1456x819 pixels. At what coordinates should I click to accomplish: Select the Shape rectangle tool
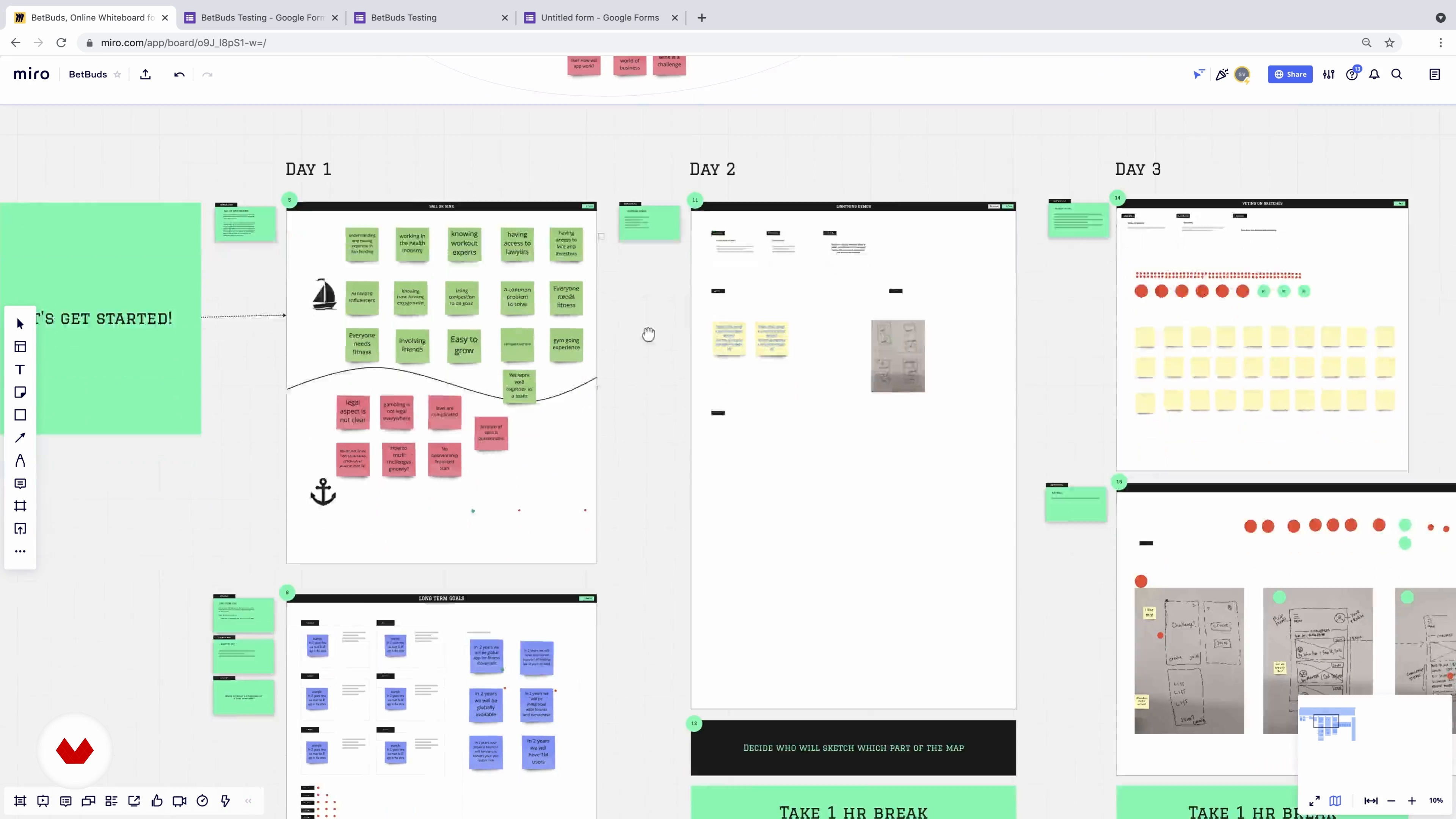click(20, 415)
